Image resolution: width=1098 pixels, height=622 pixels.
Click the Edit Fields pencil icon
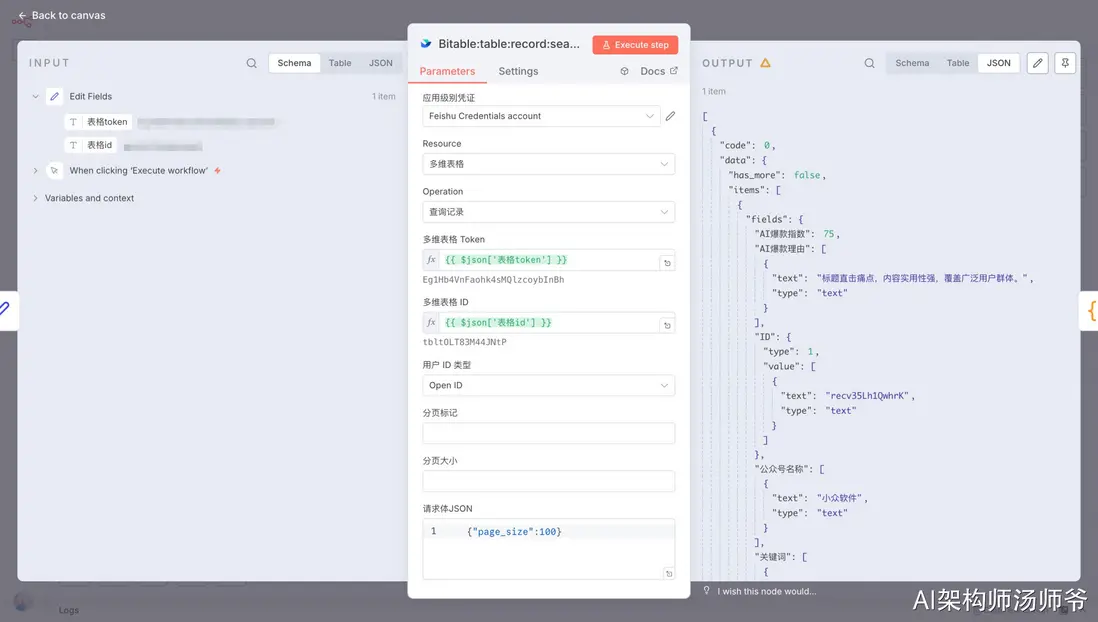tap(55, 97)
